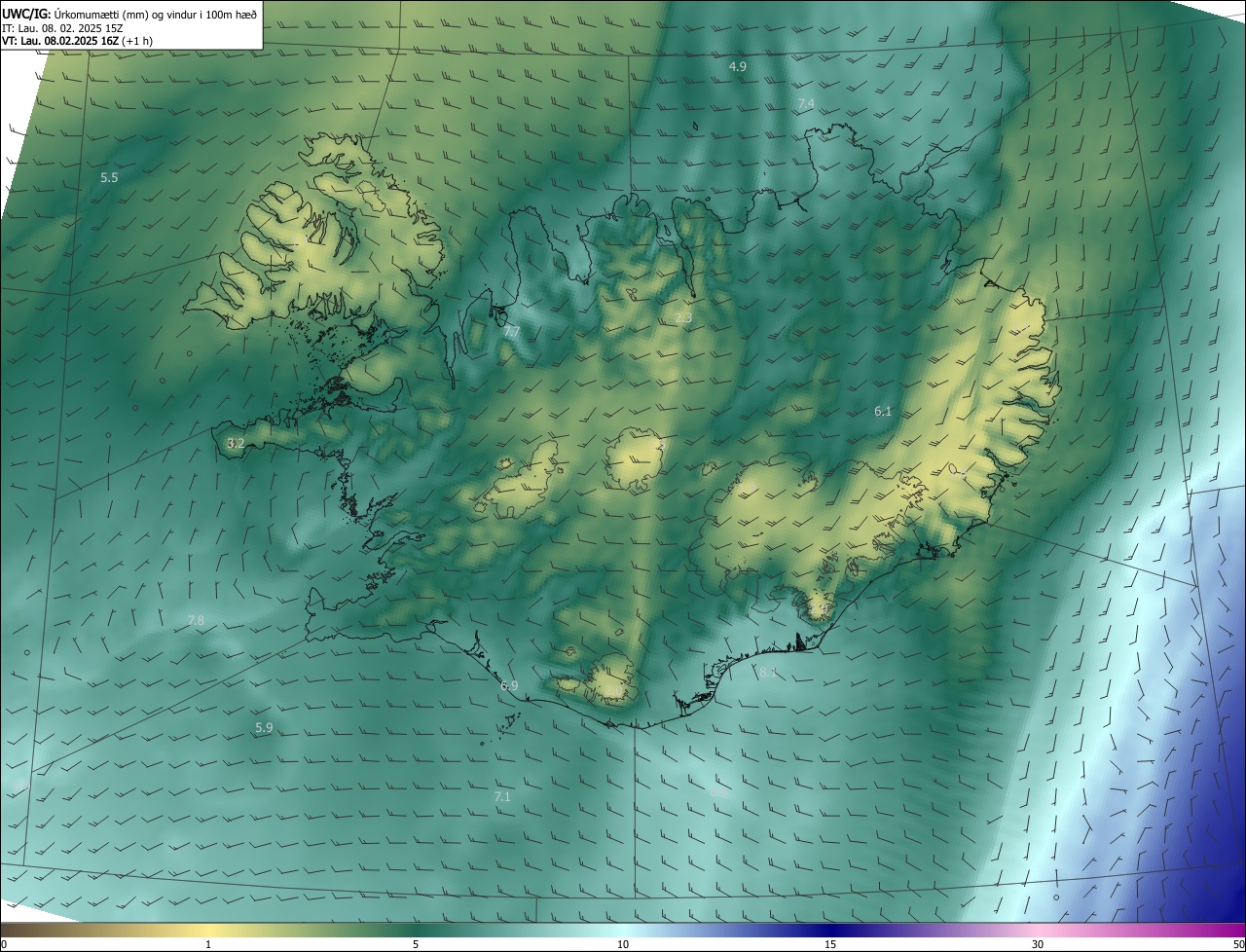This screenshot has height=952, width=1246.
Task: Click the 10 tick label on the color scale
Action: pos(623,944)
